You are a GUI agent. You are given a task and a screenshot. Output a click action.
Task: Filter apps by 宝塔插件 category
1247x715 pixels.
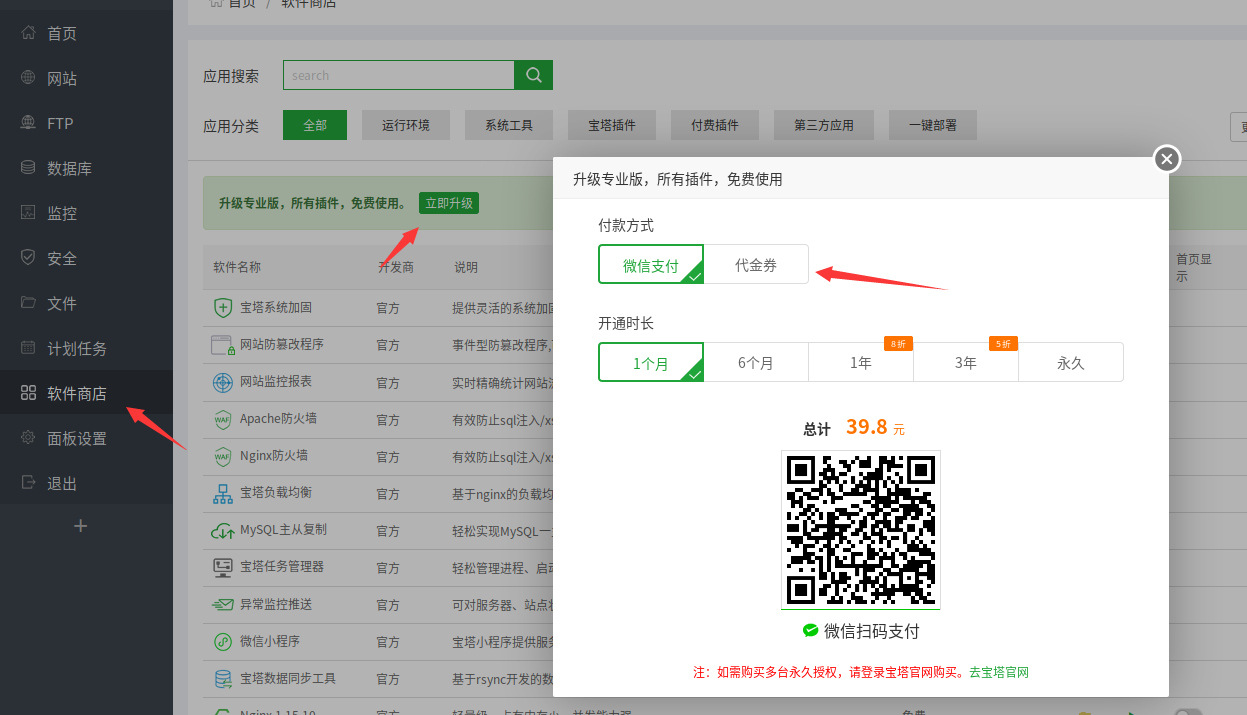[x=612, y=125]
